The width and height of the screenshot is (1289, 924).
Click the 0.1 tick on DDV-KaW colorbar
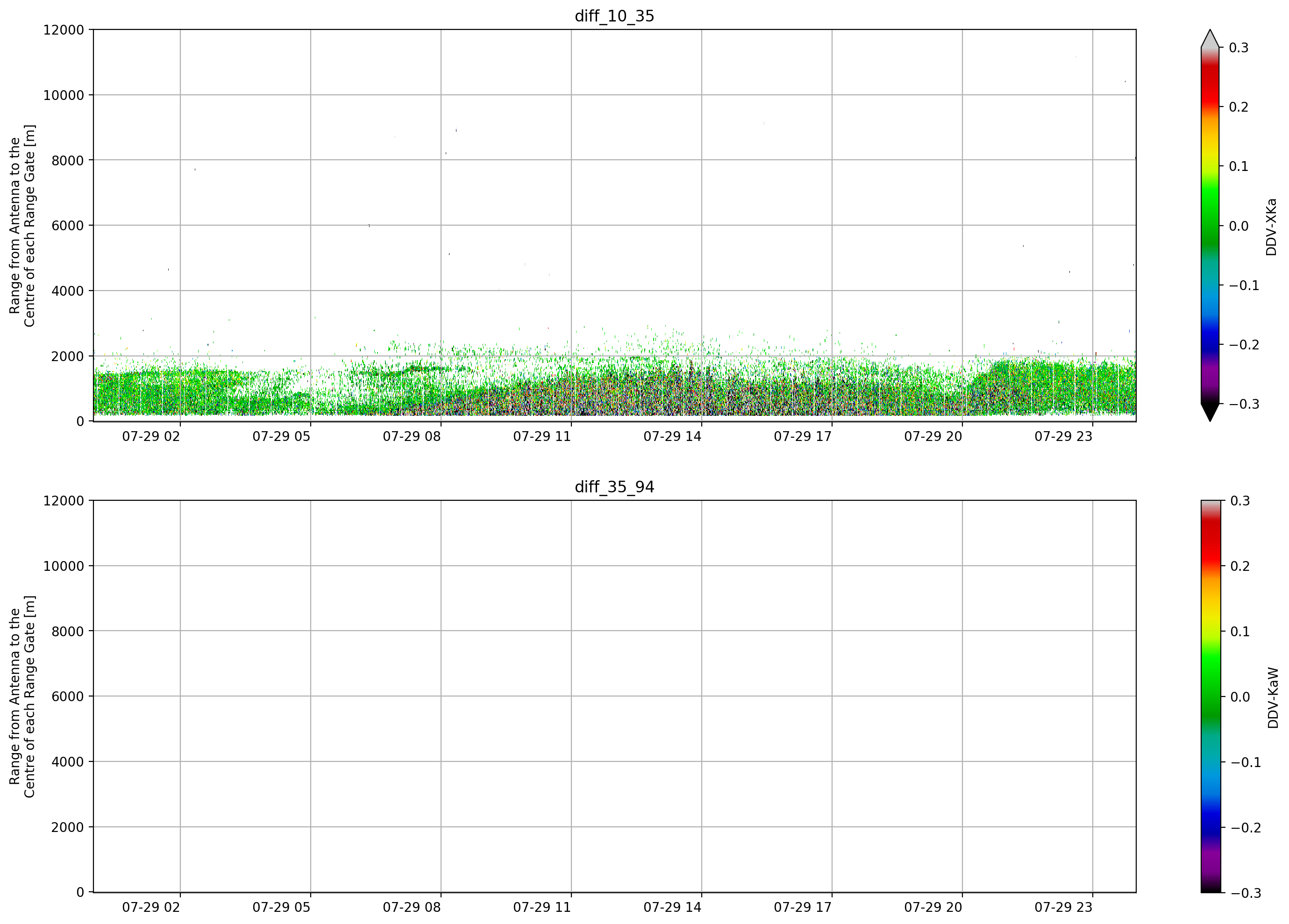[1240, 632]
